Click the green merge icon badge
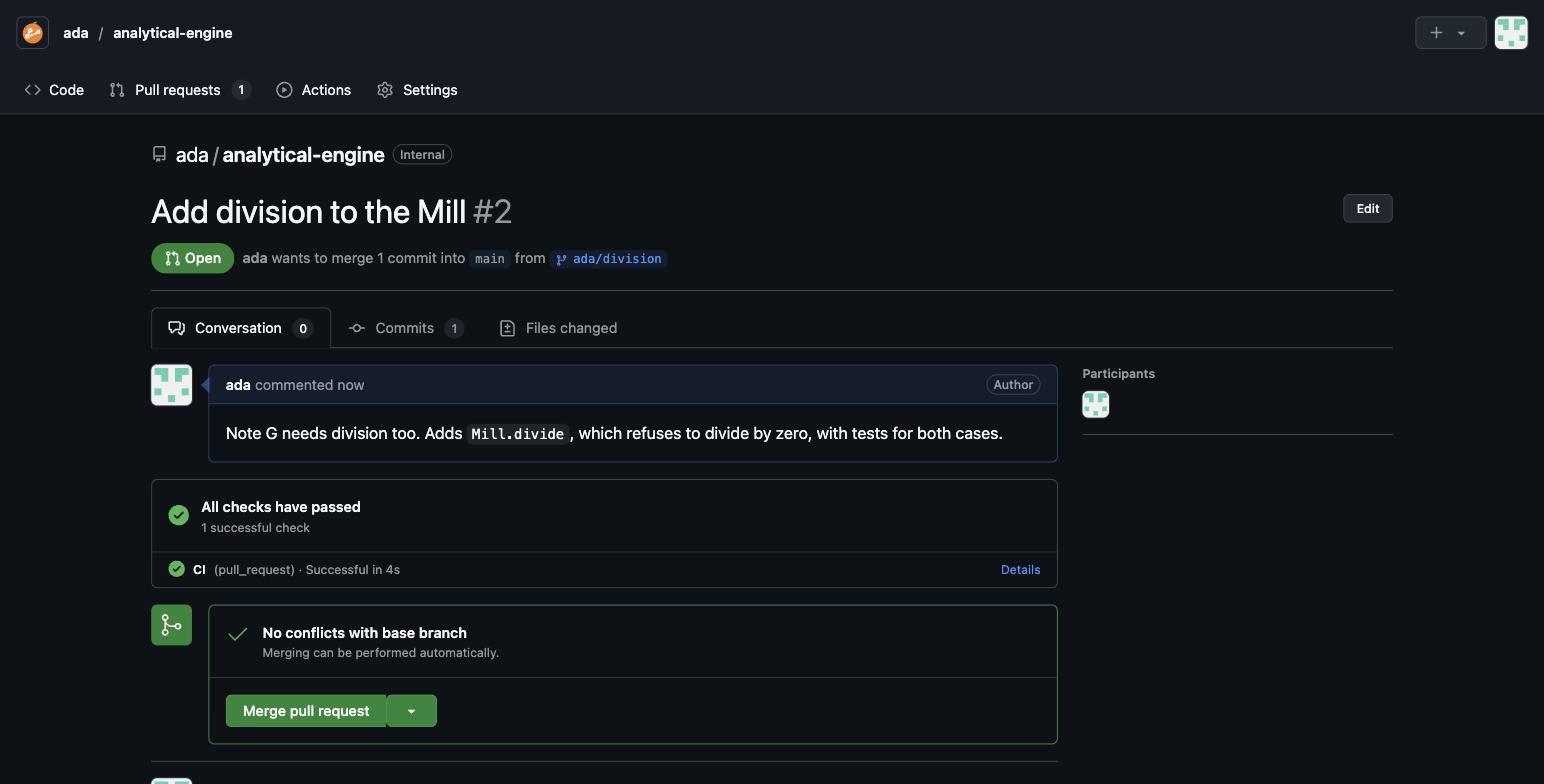This screenshot has height=784, width=1544. click(x=171, y=625)
